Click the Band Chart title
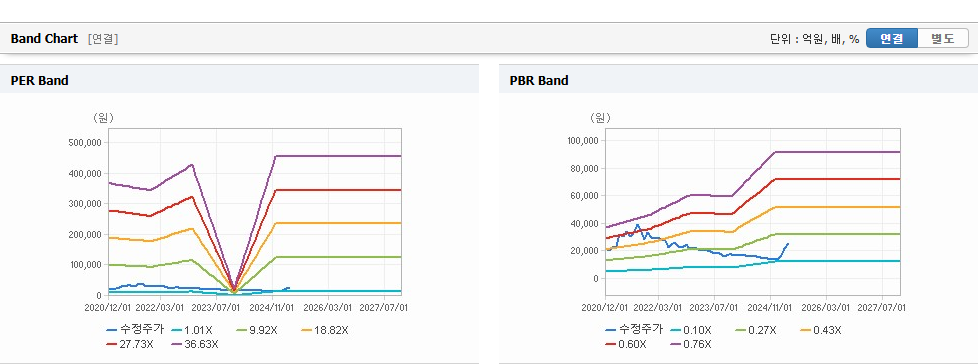The image size is (978, 364). [44, 39]
